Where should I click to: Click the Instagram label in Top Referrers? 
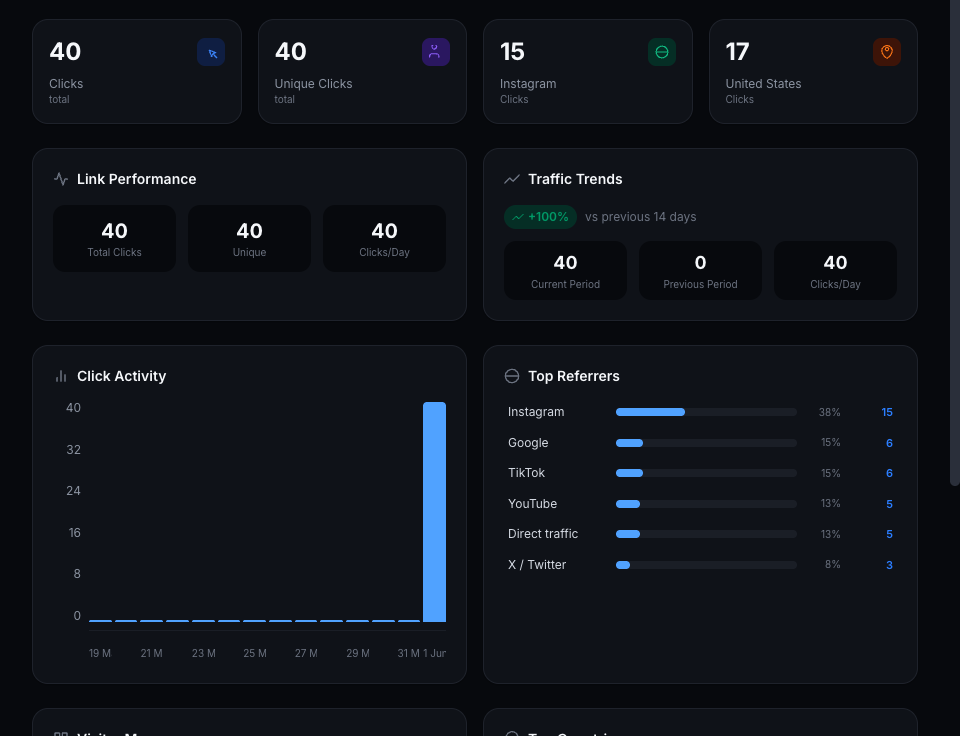[536, 412]
